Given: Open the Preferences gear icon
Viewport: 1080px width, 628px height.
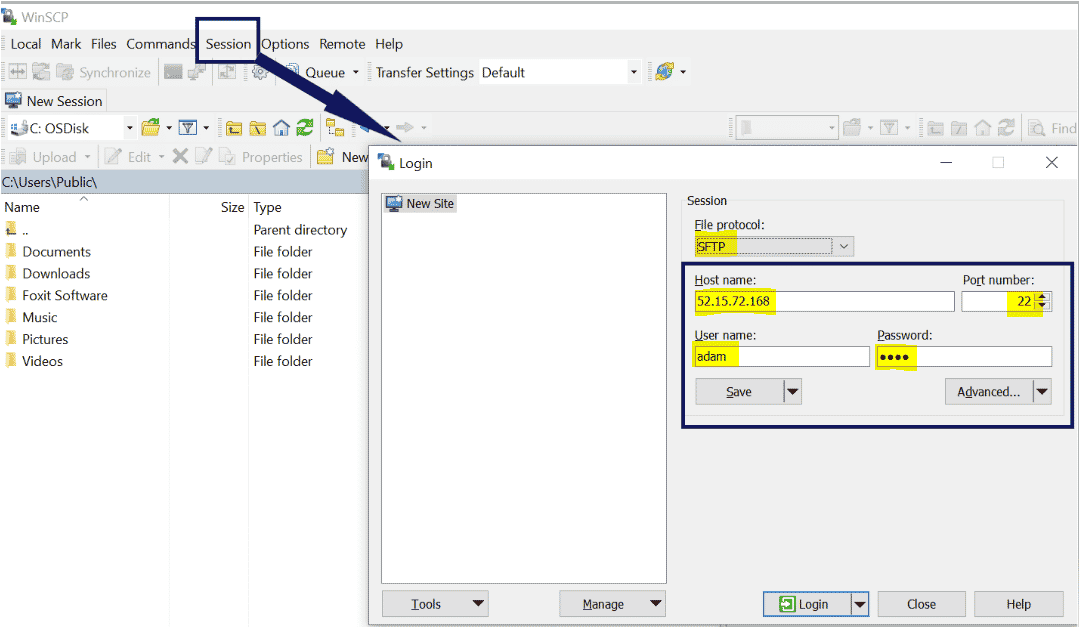Looking at the screenshot, I should pyautogui.click(x=260, y=72).
